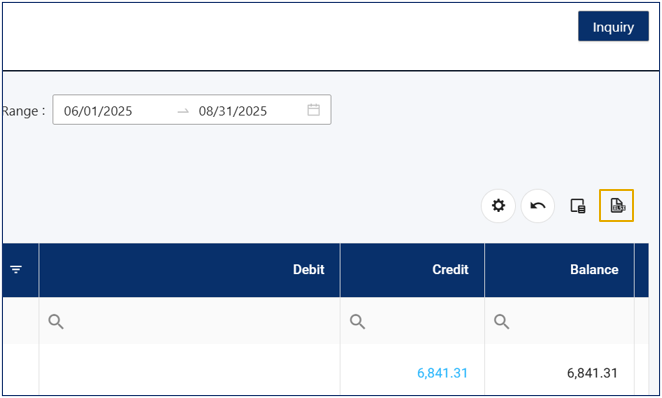
Task: Click the Debit filter search field
Action: (190, 322)
